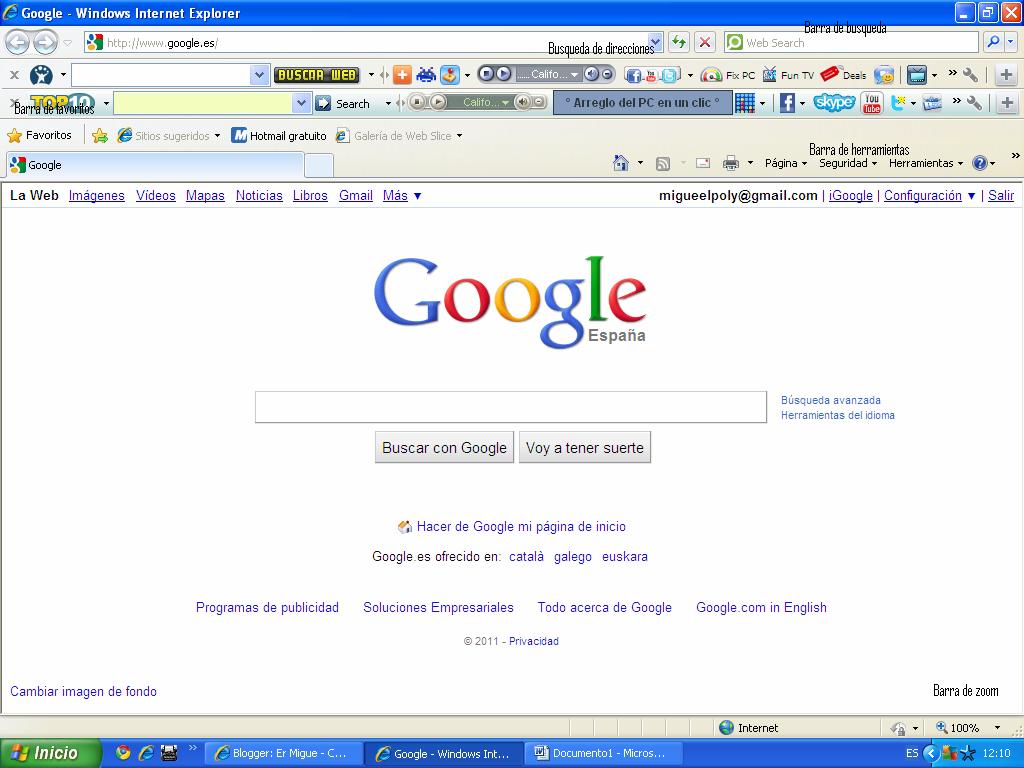1024x768 pixels.
Task: Click the smiley chat icon in first toolbar
Action: click(884, 75)
